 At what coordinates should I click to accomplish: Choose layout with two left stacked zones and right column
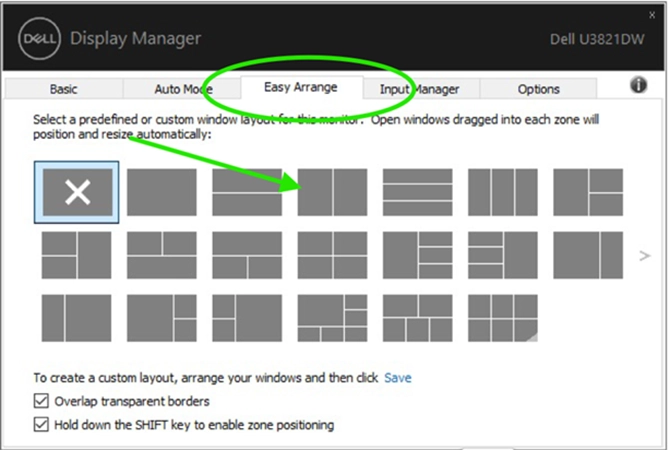pyautogui.click(x=76, y=255)
